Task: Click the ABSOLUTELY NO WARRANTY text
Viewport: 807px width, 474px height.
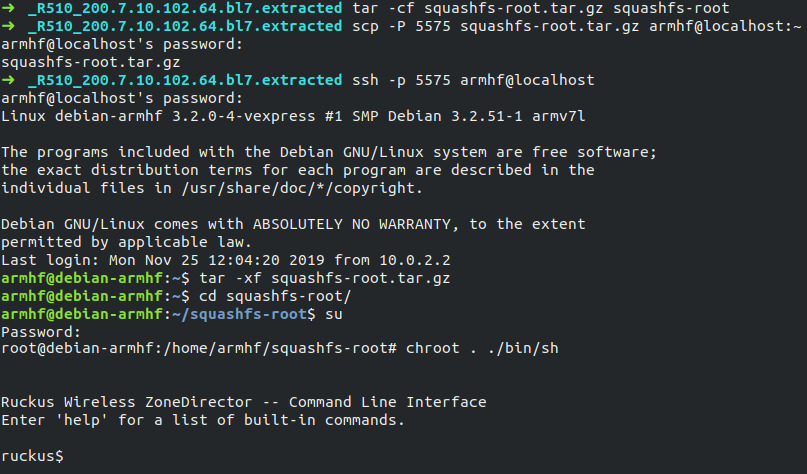Action: 324,223
